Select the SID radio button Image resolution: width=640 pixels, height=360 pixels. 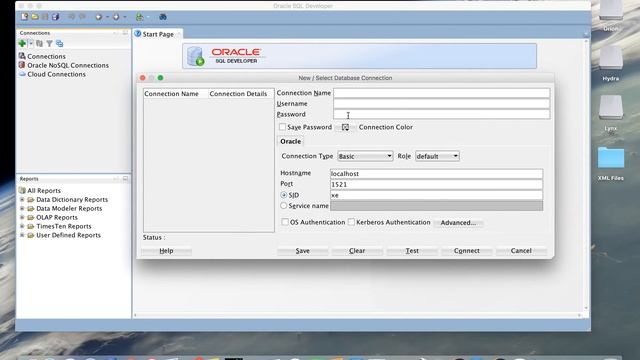284,195
